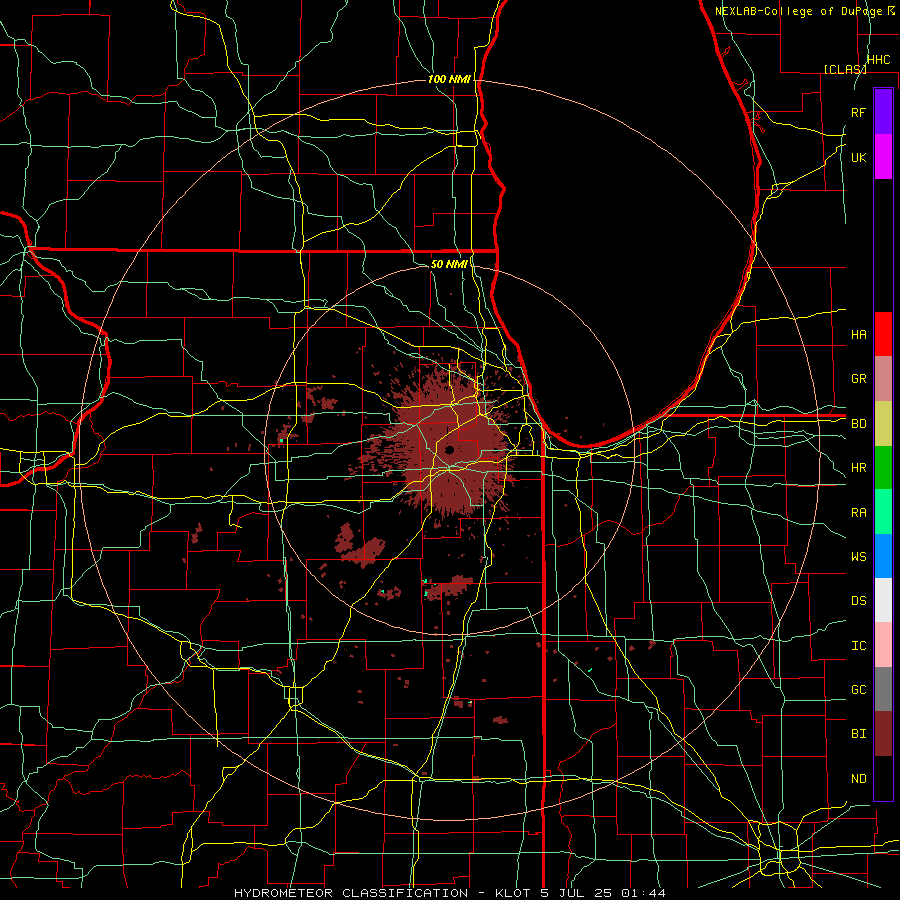Image resolution: width=900 pixels, height=900 pixels.
Task: Click the GR legend label
Action: tap(859, 379)
